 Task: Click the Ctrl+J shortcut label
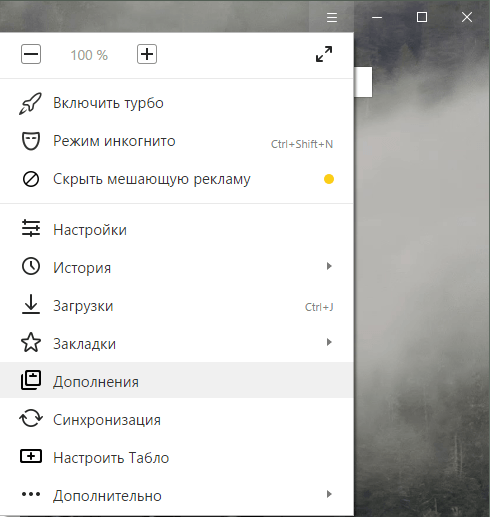click(319, 307)
